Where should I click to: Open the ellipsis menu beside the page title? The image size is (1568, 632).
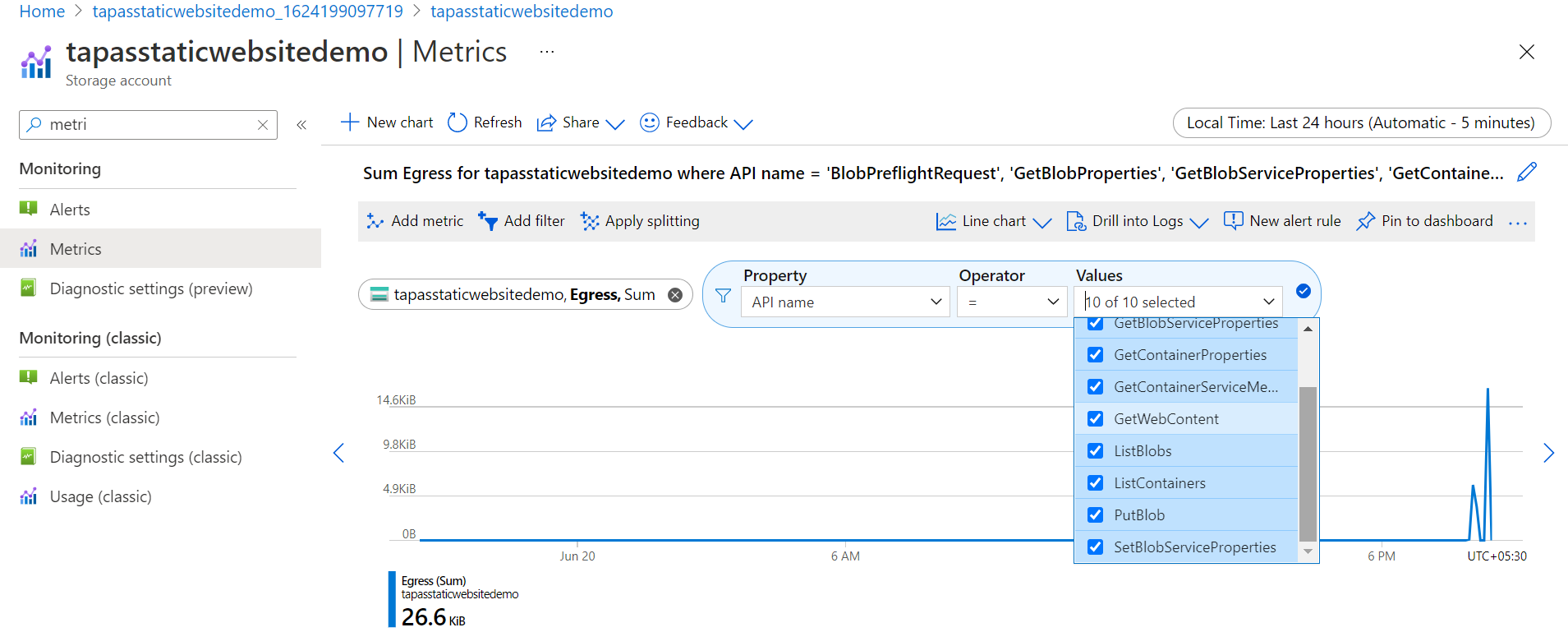[547, 52]
